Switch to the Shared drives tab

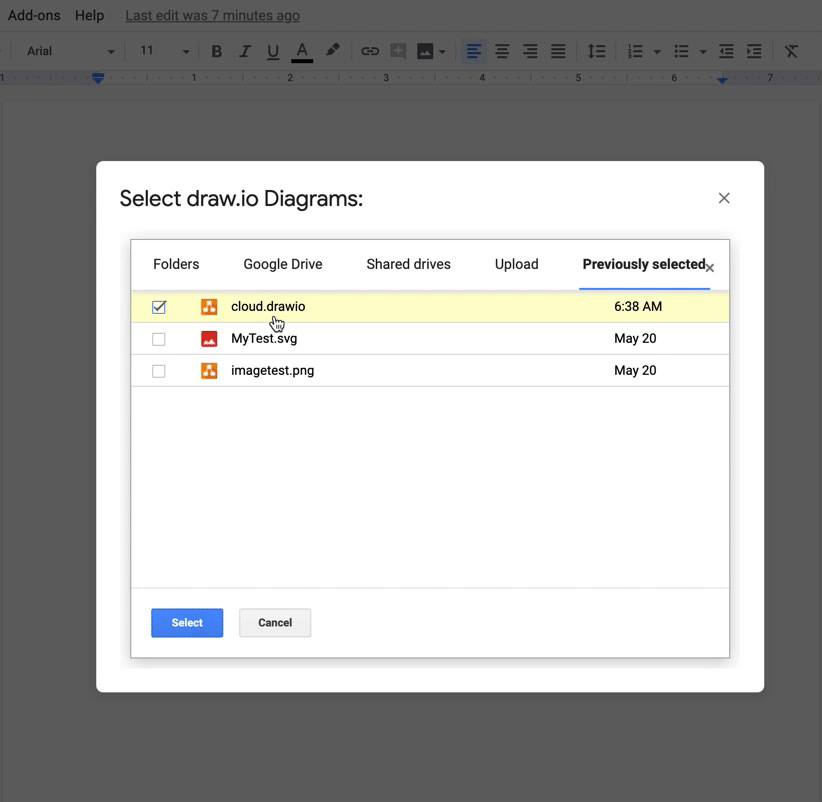pyautogui.click(x=408, y=264)
